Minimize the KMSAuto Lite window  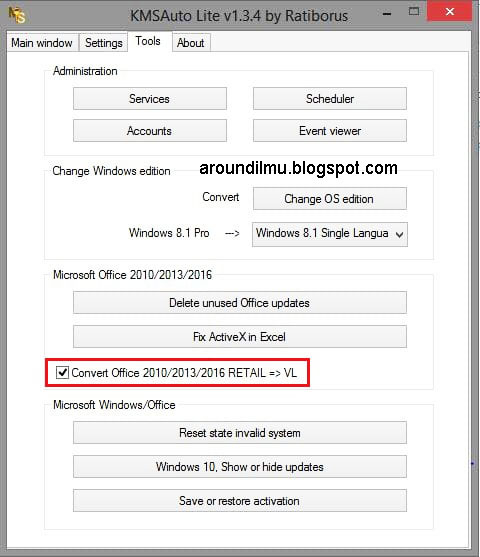[387, 14]
